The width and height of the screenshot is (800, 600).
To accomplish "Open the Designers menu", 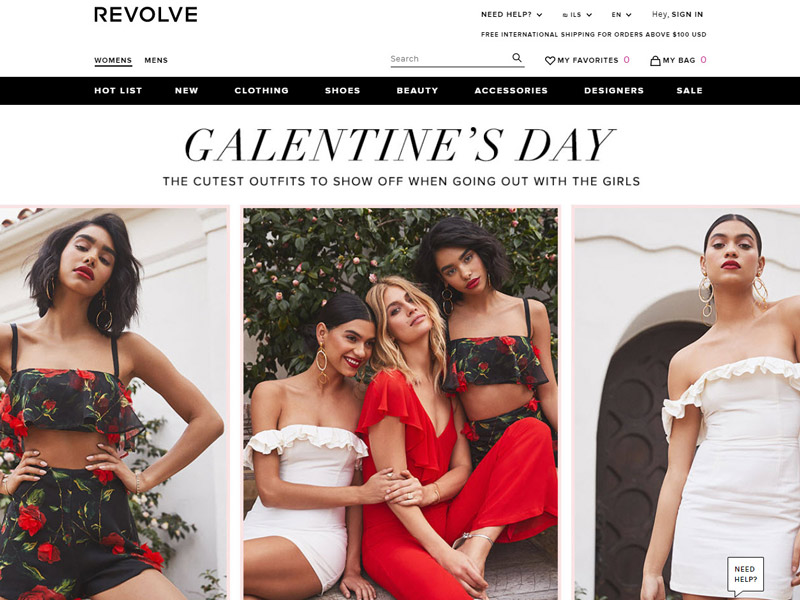I will point(614,91).
